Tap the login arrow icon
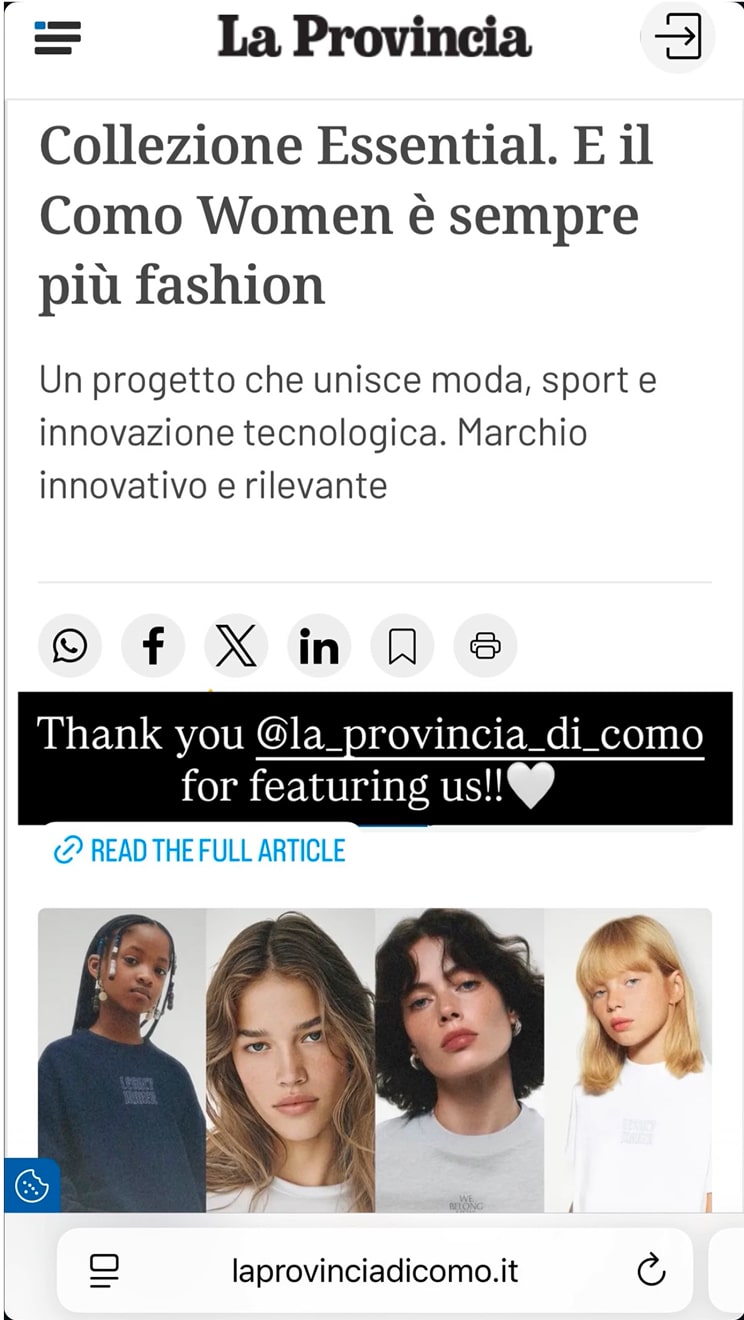Image resolution: width=744 pixels, height=1320 pixels. [x=677, y=38]
